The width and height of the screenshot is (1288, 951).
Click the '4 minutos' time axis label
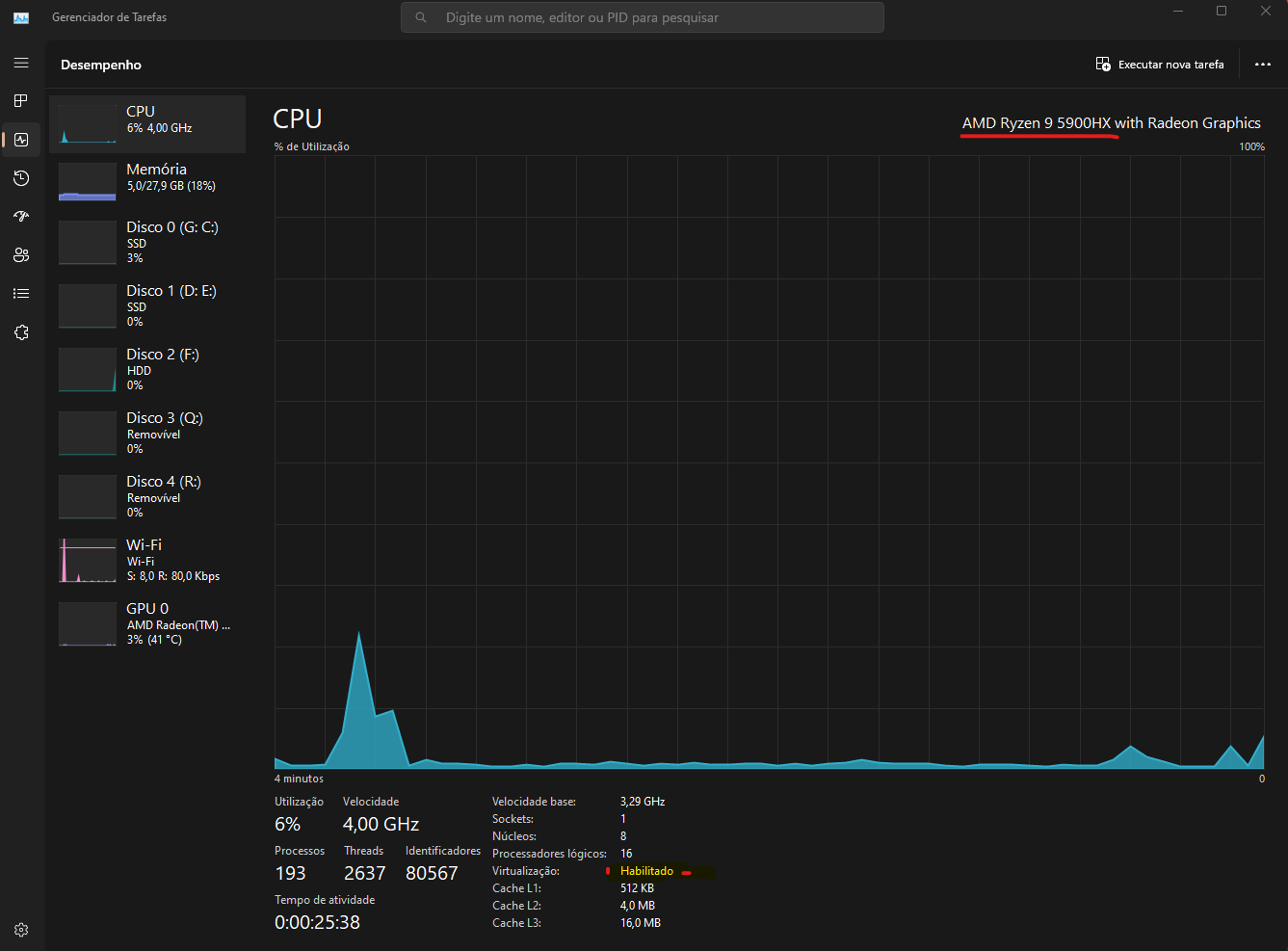point(299,779)
